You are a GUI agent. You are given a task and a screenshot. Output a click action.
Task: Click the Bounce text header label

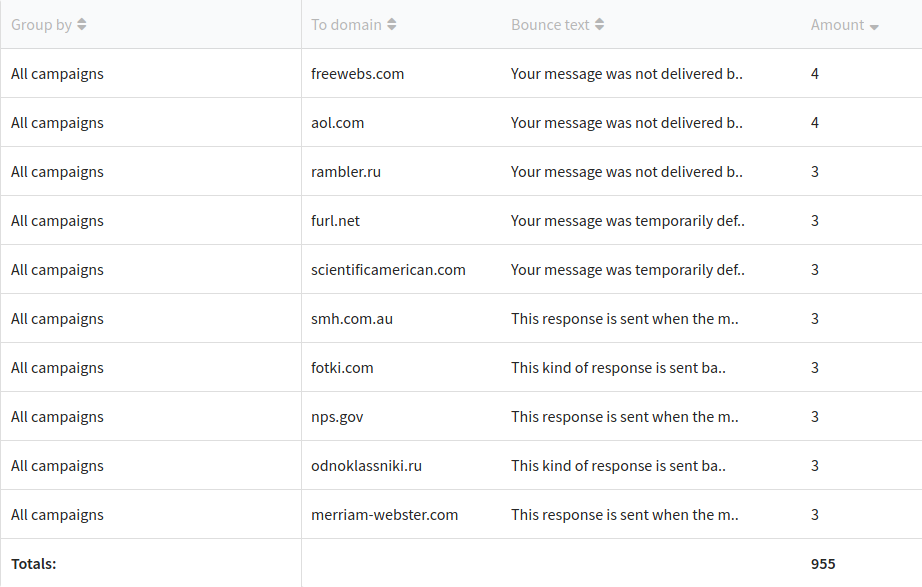pyautogui.click(x=550, y=25)
